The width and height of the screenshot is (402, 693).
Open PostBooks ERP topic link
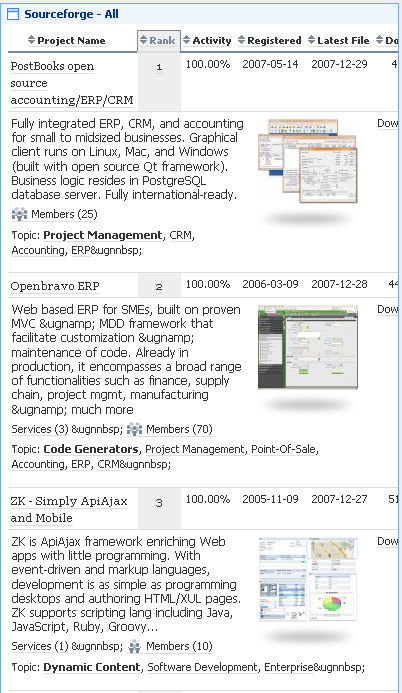pyautogui.click(x=81, y=250)
